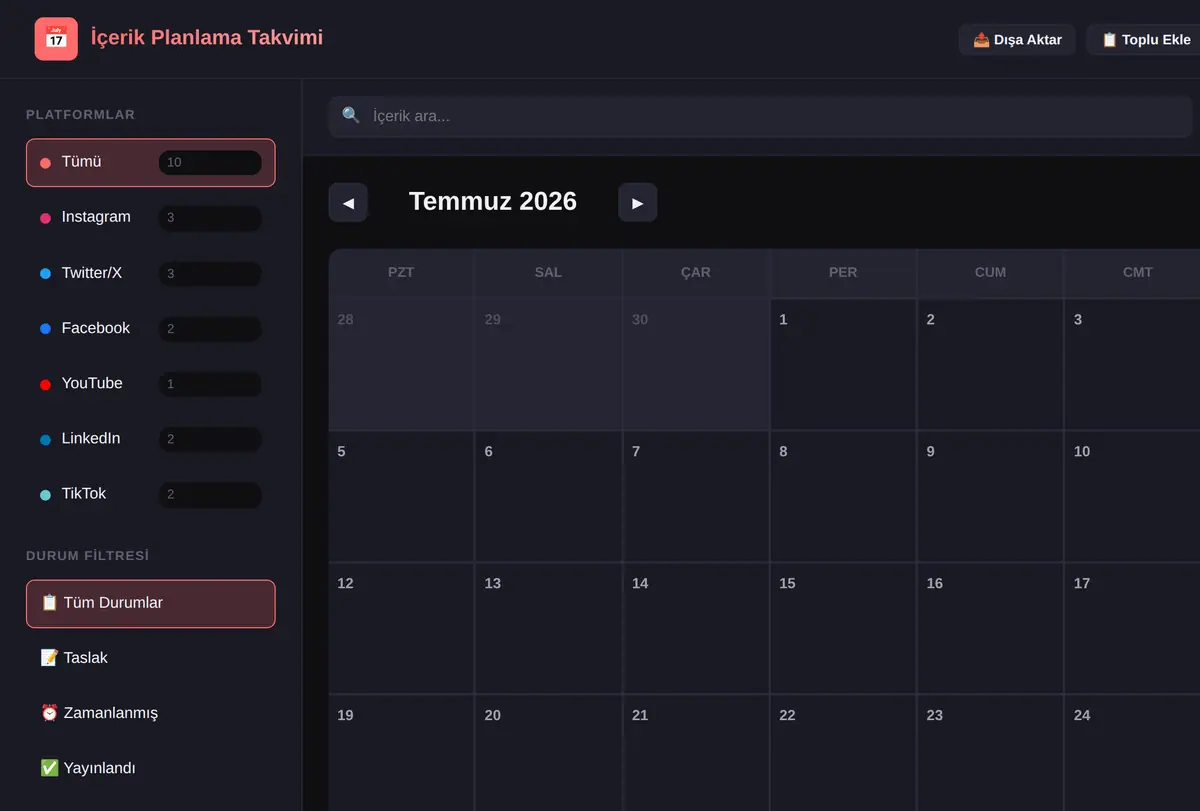Screen dimensions: 1200x811
Task: Filter content by Facebook
Action: tap(150, 328)
